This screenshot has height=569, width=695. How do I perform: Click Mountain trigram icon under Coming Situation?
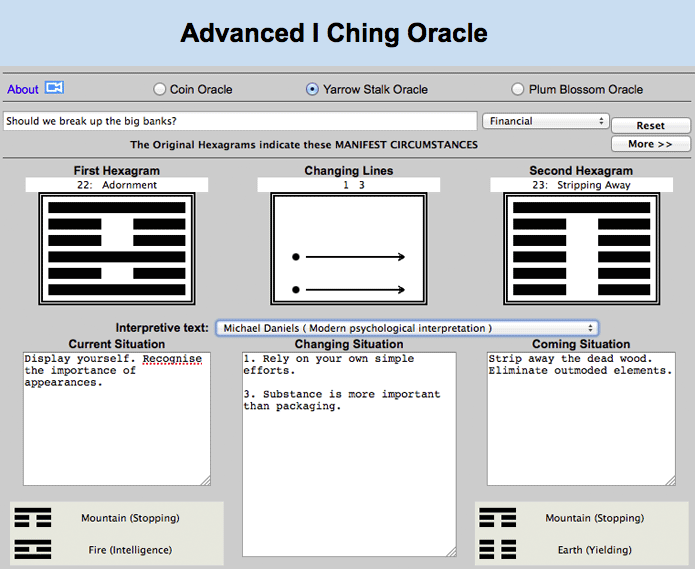click(498, 518)
